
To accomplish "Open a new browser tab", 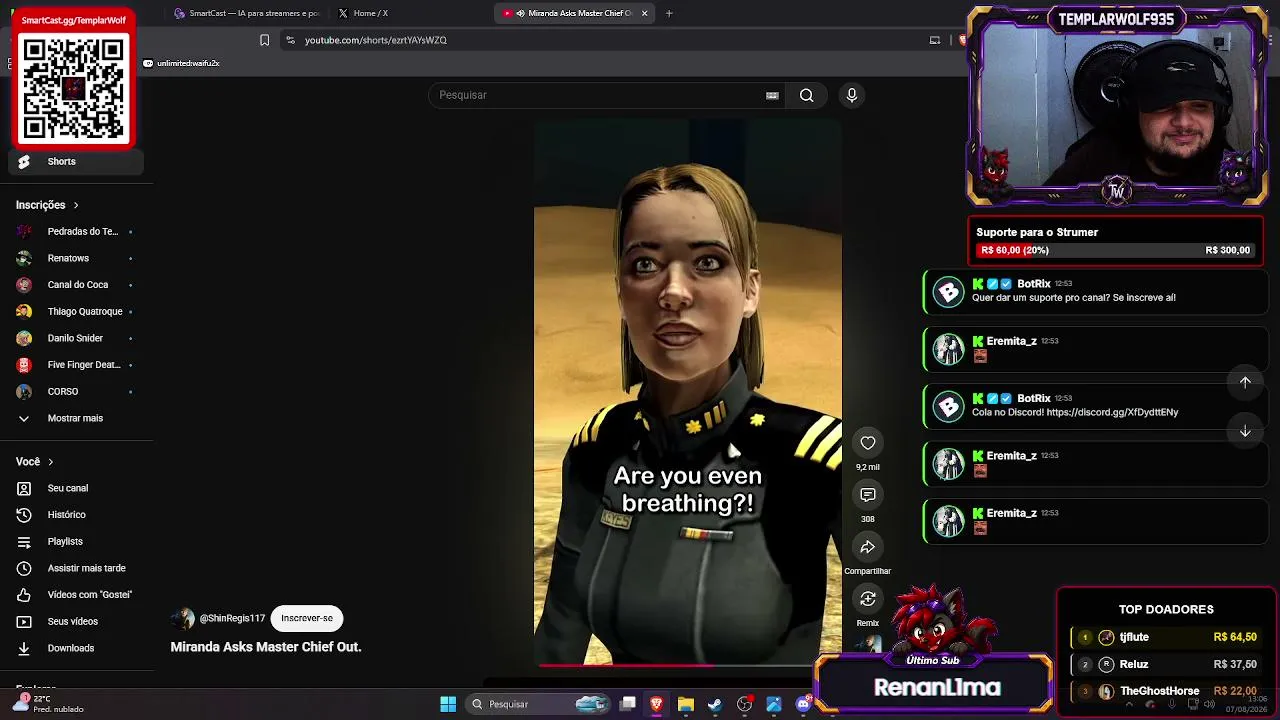I will 669,13.
